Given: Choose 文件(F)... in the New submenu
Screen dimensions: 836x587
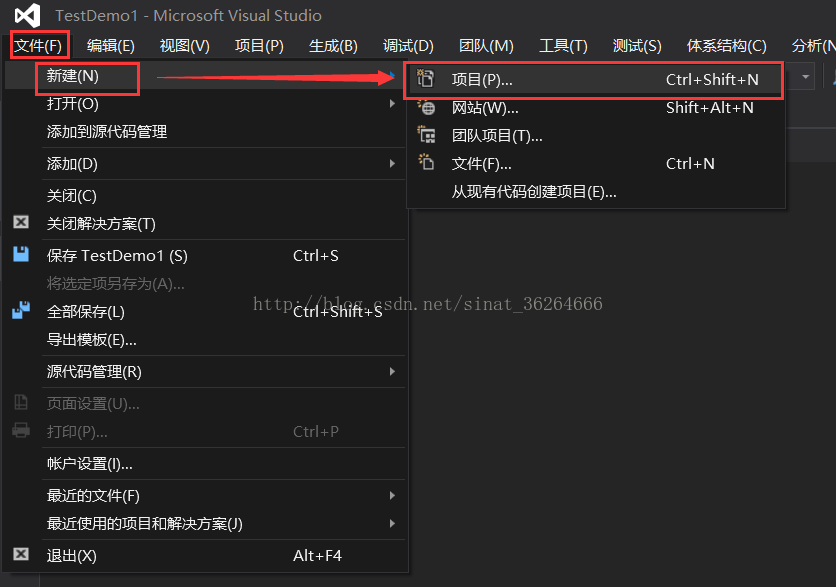Looking at the screenshot, I should 596,163.
